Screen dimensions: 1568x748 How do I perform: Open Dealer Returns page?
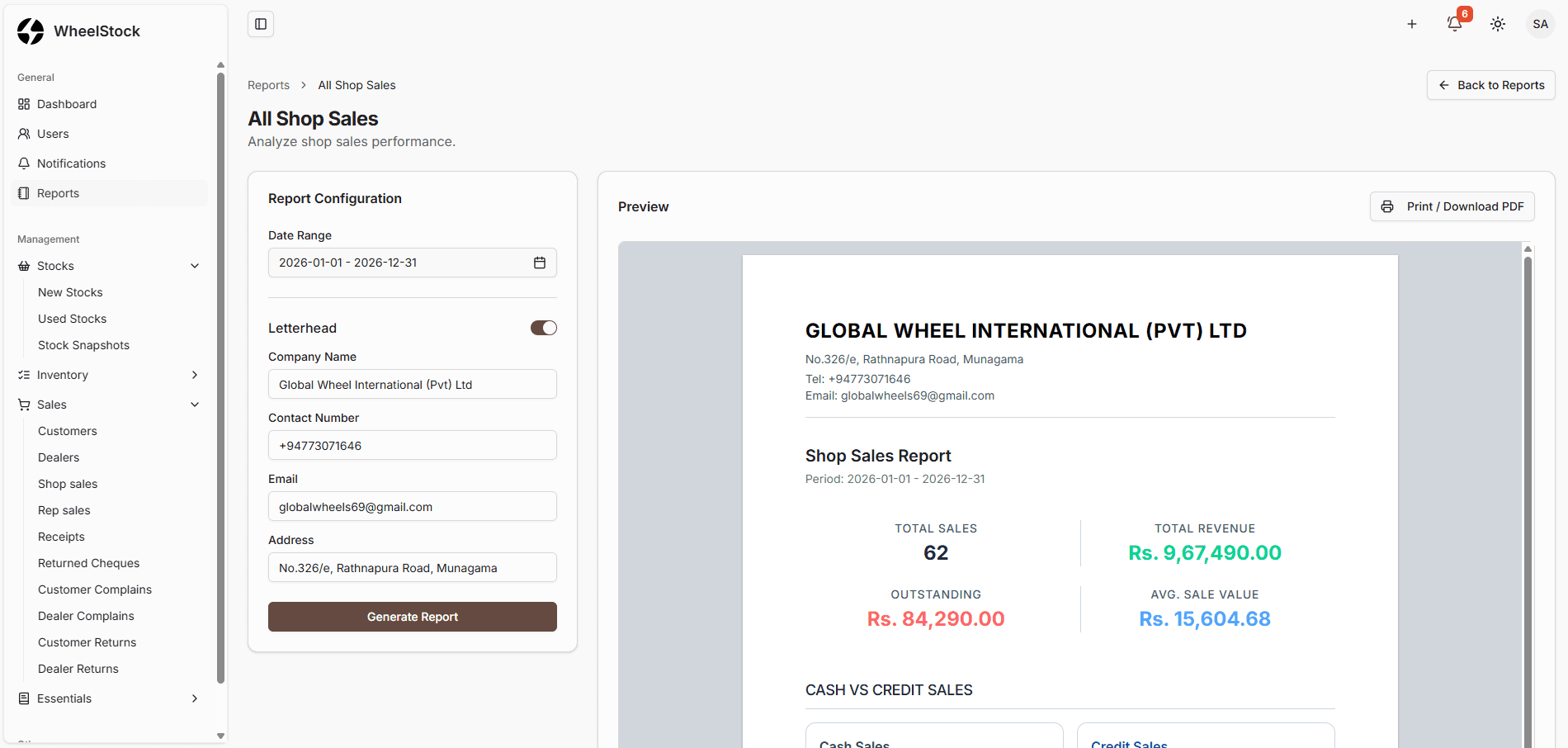pyautogui.click(x=78, y=669)
